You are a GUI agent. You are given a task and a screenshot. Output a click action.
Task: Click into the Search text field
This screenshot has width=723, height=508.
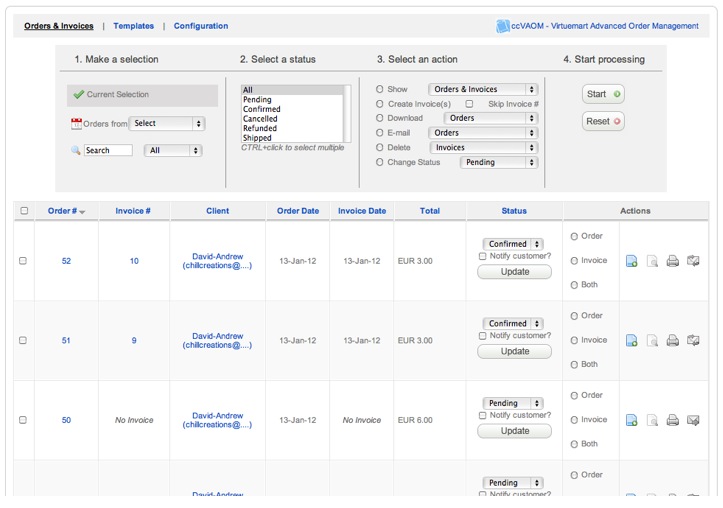[x=107, y=151]
